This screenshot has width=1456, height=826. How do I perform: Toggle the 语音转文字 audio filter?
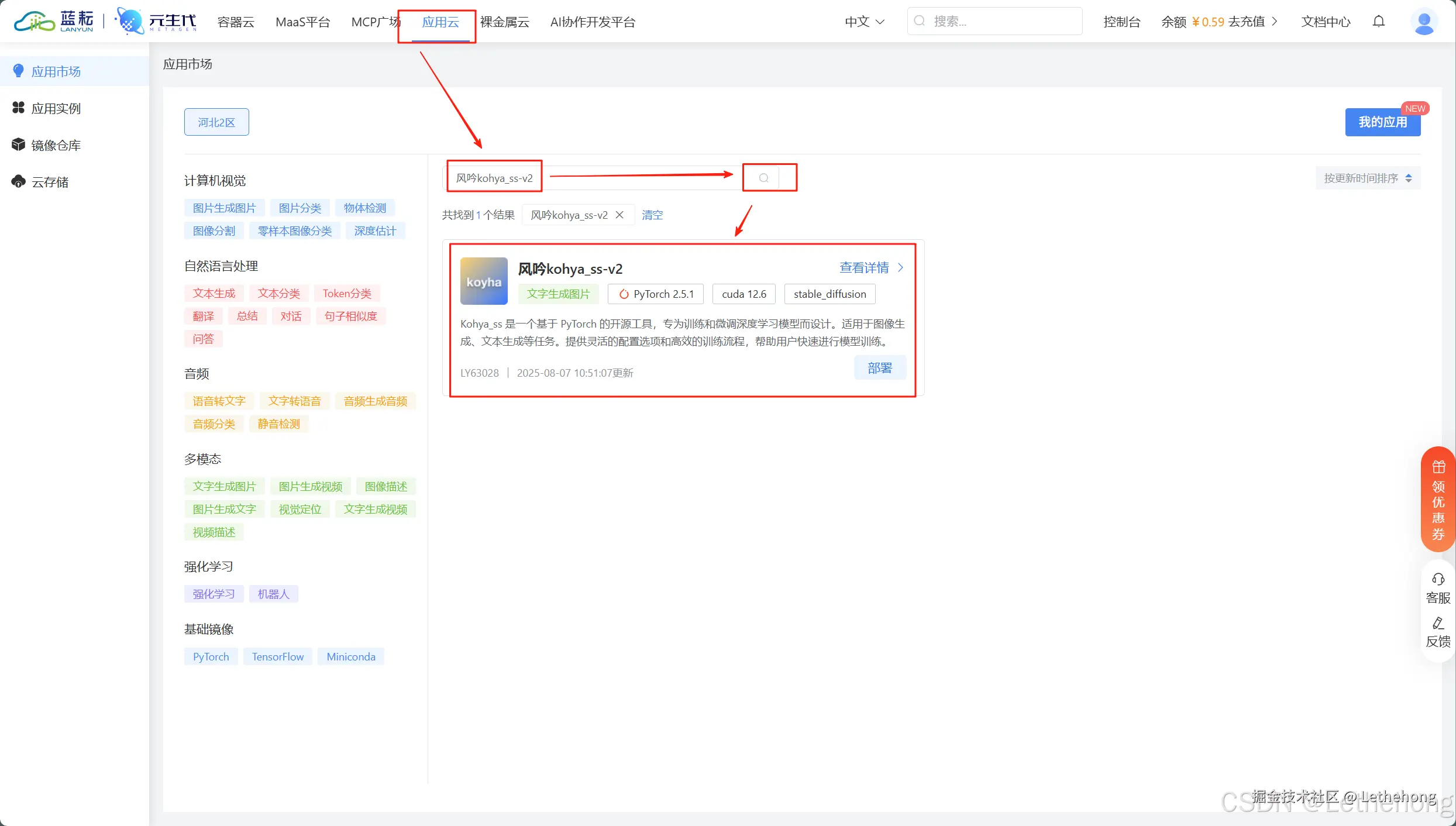[219, 401]
